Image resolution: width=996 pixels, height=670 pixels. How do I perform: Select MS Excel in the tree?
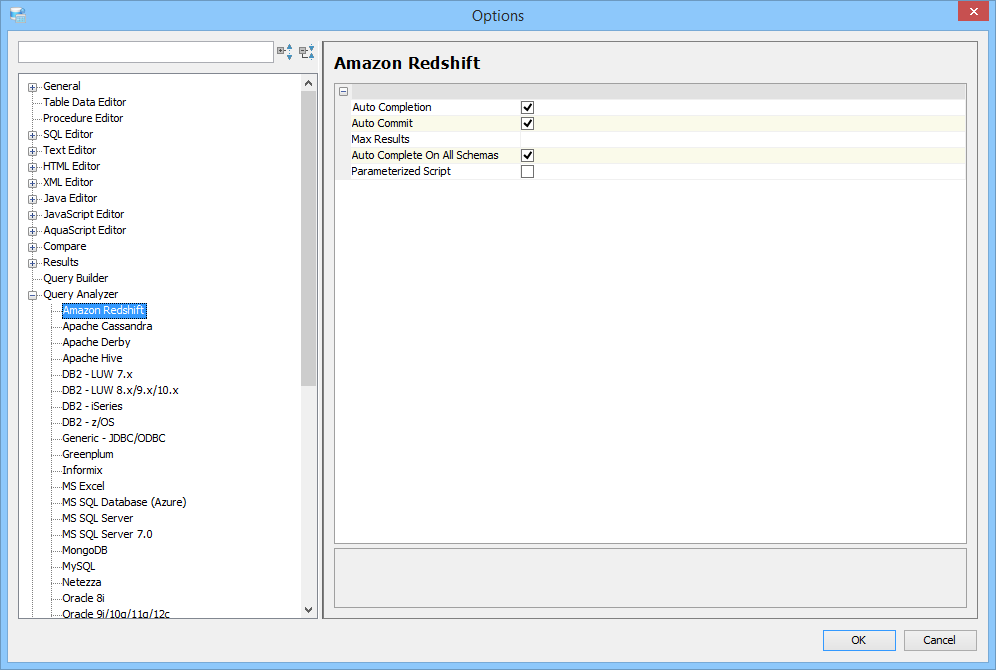coord(83,486)
